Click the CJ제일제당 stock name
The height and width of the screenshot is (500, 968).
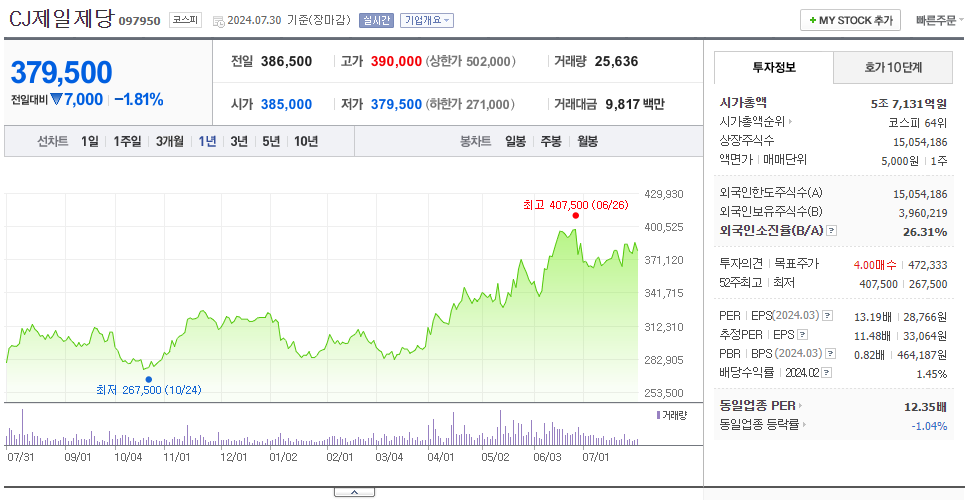(62, 19)
